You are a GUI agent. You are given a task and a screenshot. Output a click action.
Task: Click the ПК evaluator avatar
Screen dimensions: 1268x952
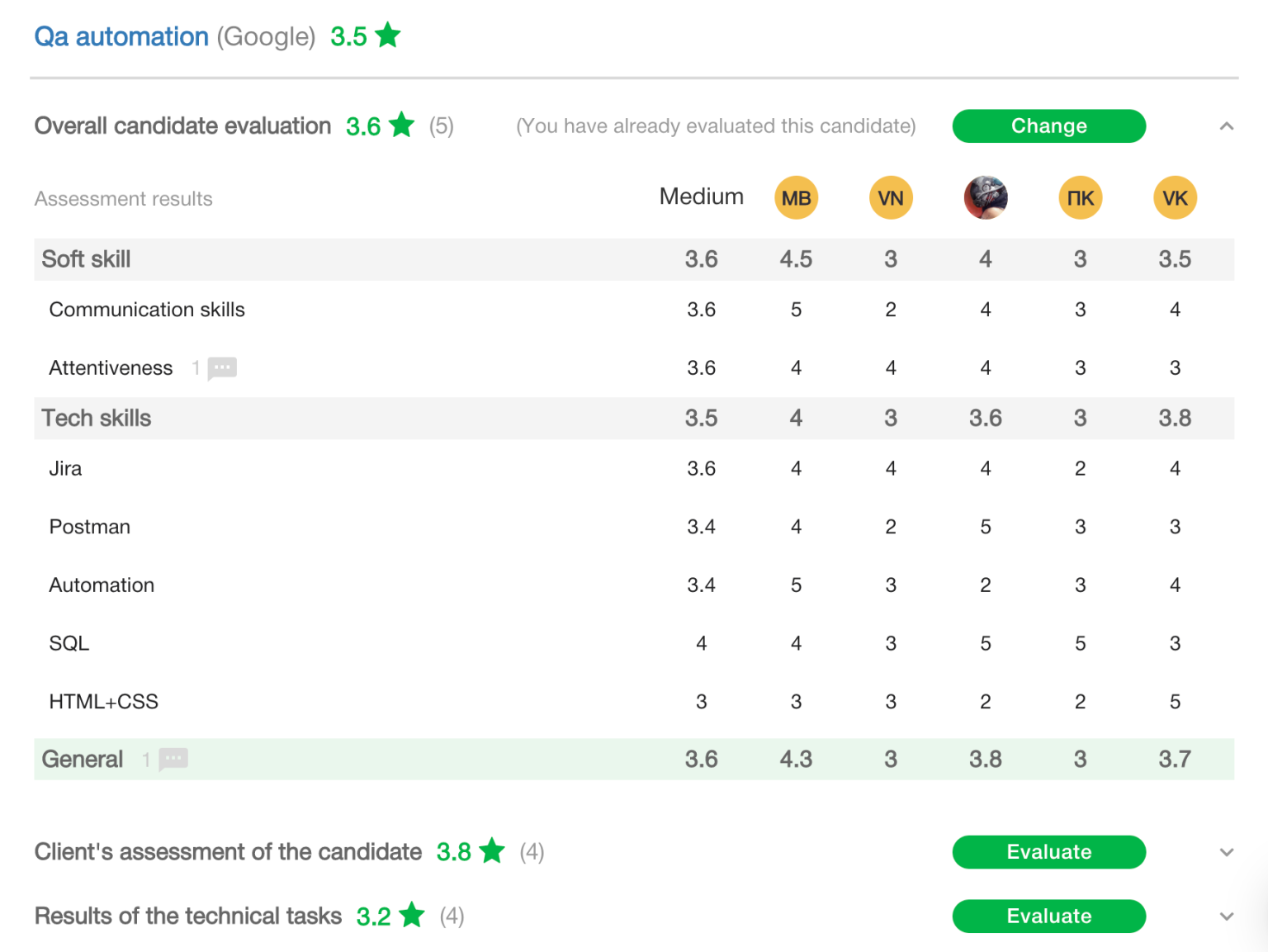pyautogui.click(x=1080, y=197)
